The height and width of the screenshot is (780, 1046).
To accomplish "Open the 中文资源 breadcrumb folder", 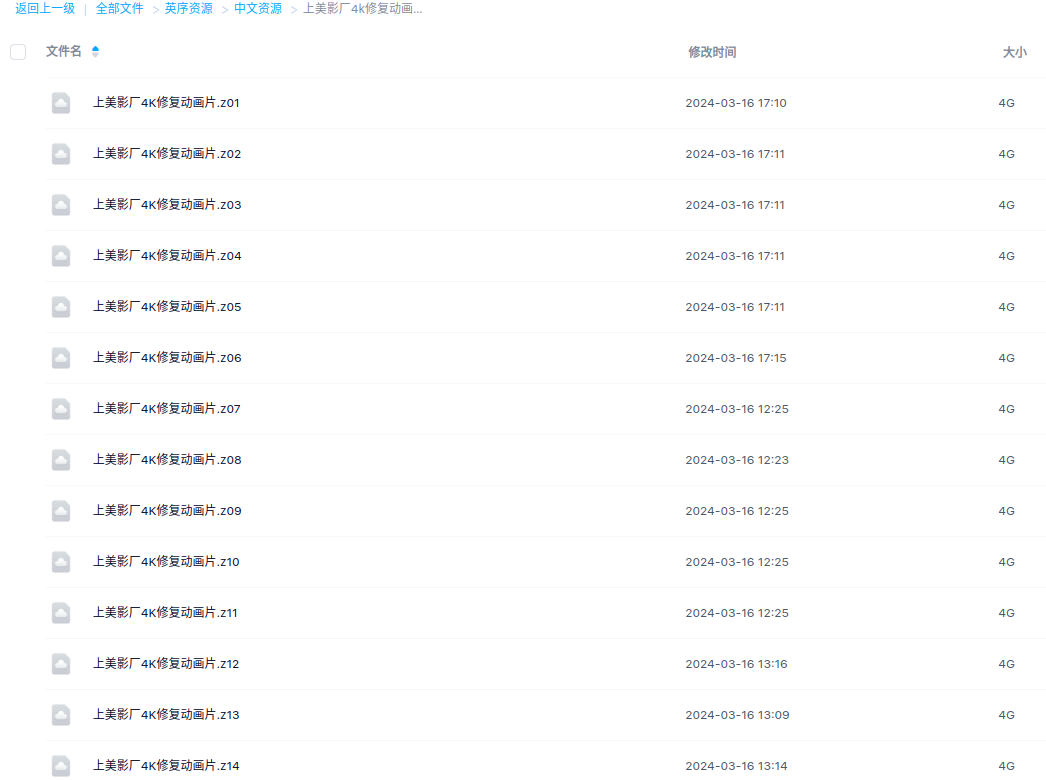I will [258, 9].
